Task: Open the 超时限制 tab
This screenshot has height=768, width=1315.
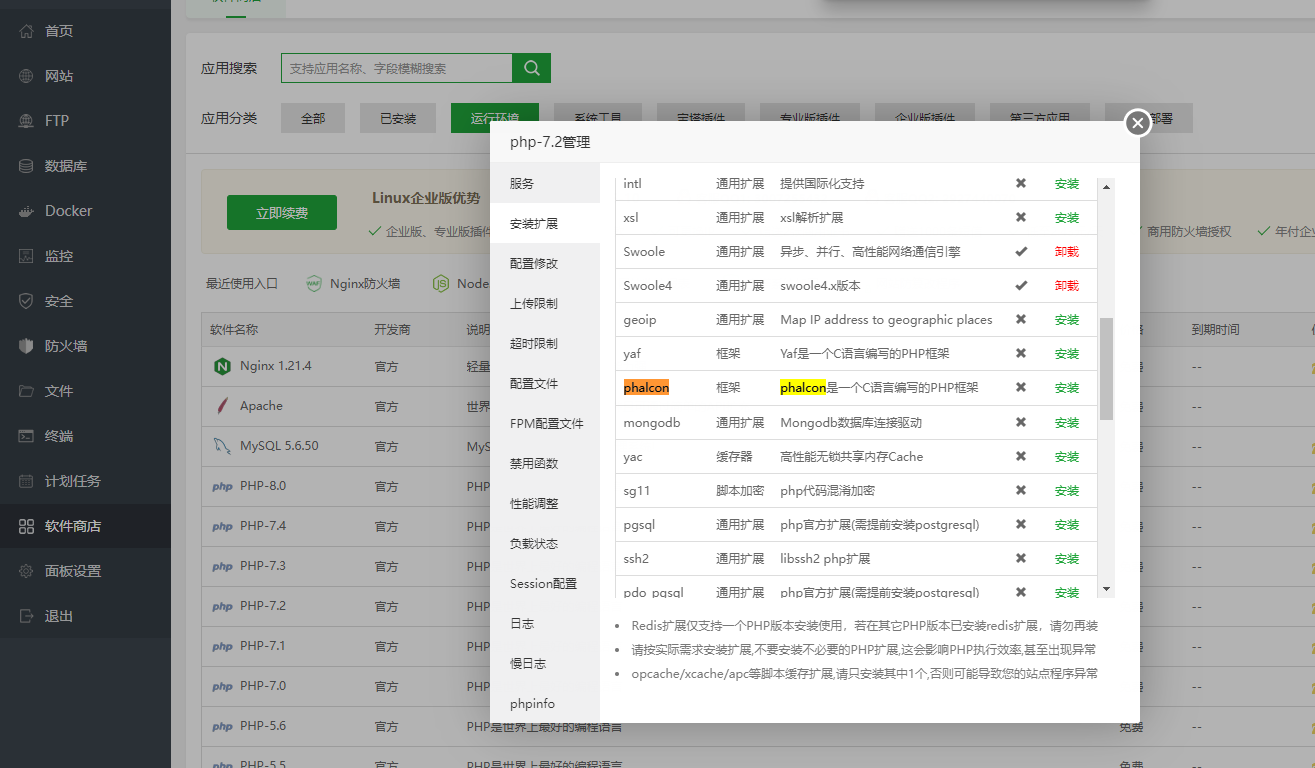Action: tap(545, 343)
